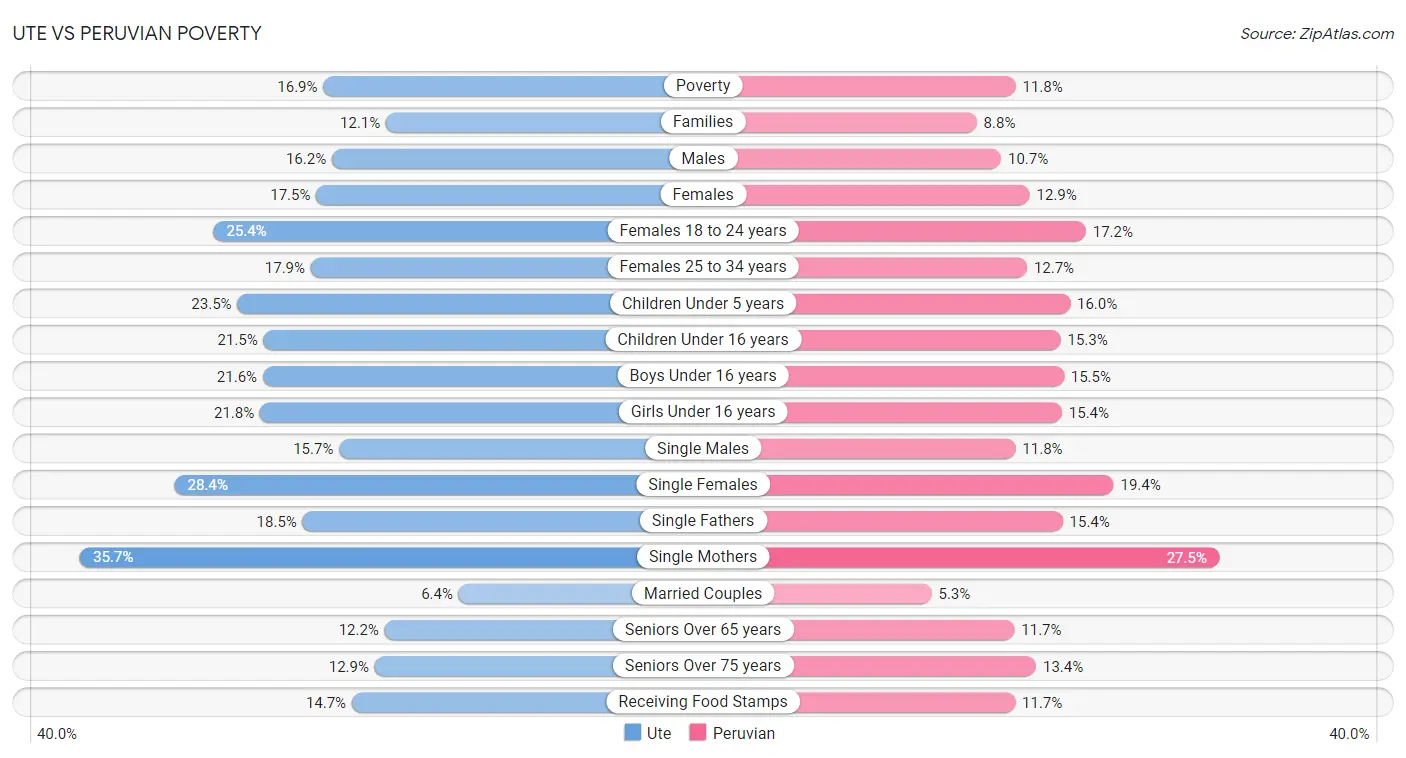Click the Peruvian Females 18 to 24 bar
1406x758 pixels.
(940, 231)
